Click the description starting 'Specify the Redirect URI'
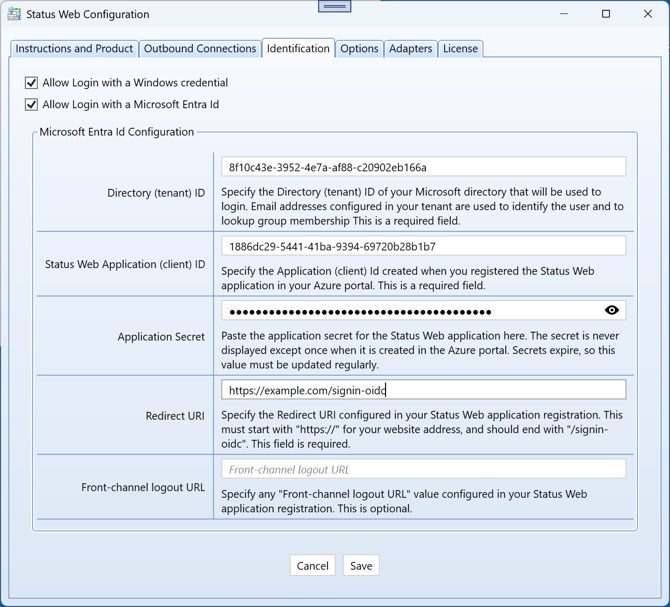 pyautogui.click(x=422, y=429)
